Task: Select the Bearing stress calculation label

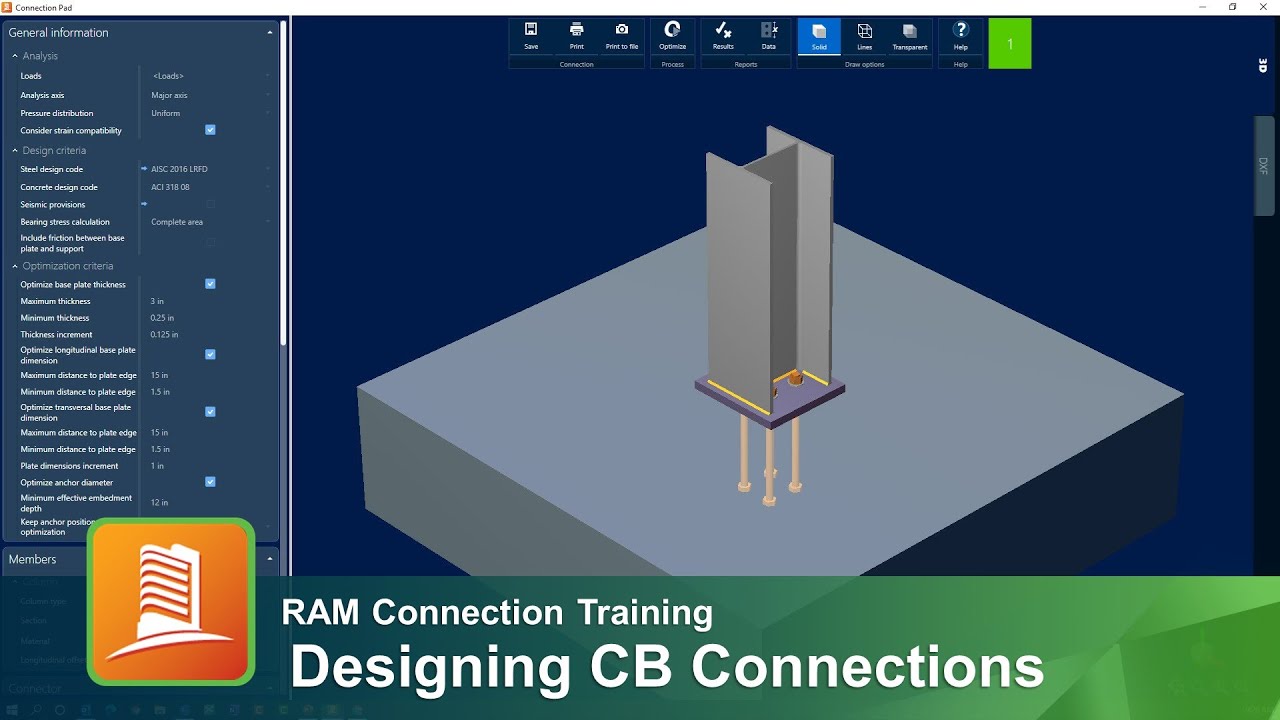Action: pyautogui.click(x=65, y=222)
